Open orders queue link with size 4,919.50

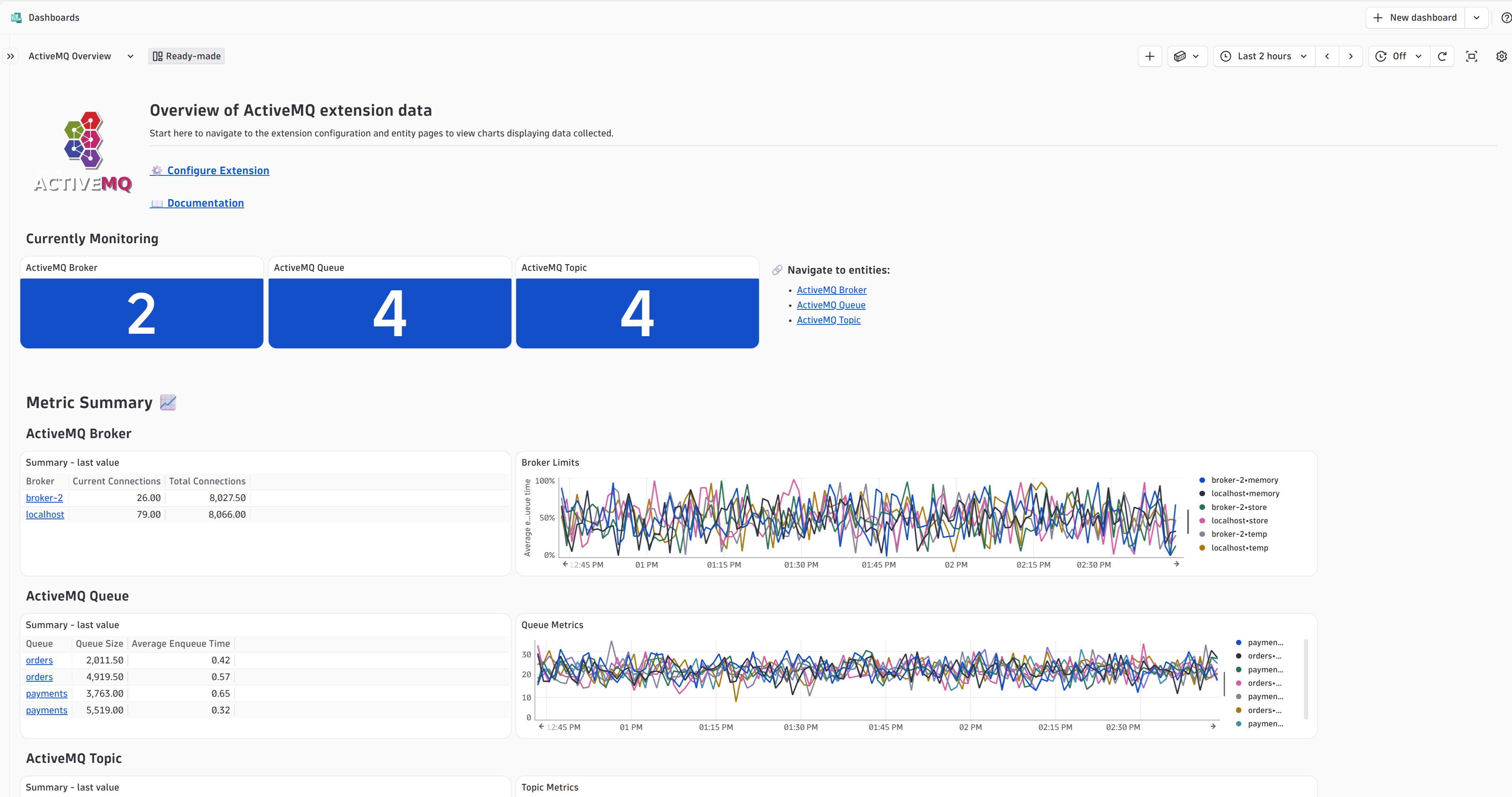pos(39,677)
